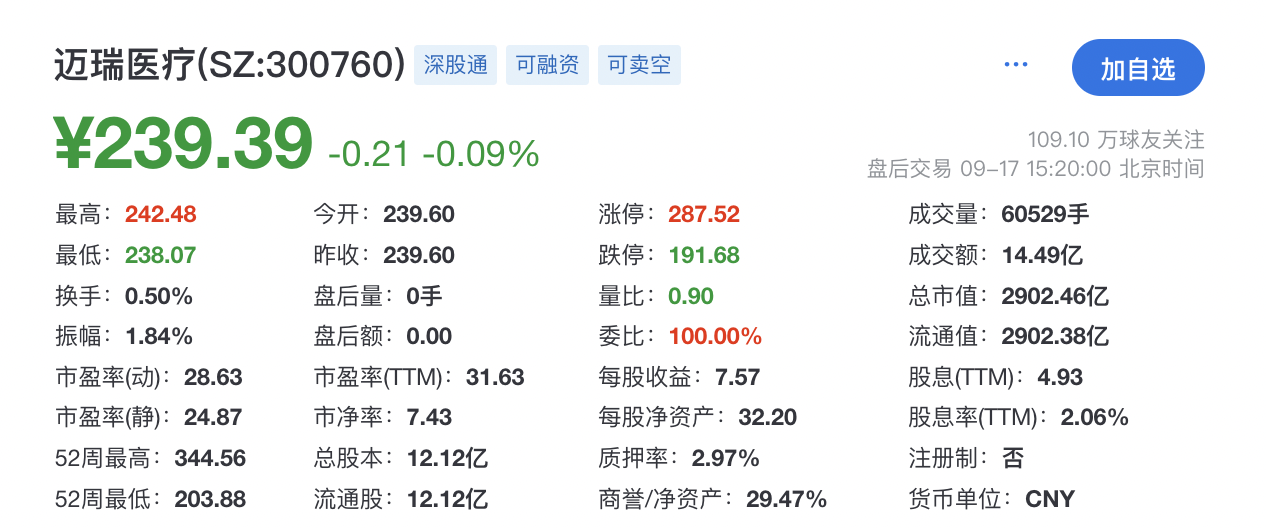
Task: Click the 市盈率(静) value 24.87
Action: click(213, 417)
